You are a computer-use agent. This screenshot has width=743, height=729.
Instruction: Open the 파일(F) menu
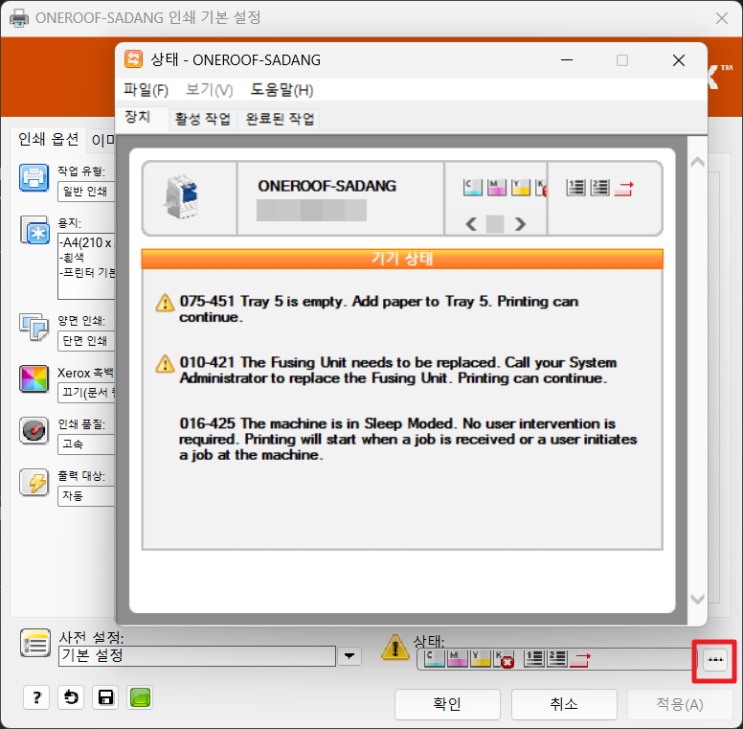pos(146,90)
